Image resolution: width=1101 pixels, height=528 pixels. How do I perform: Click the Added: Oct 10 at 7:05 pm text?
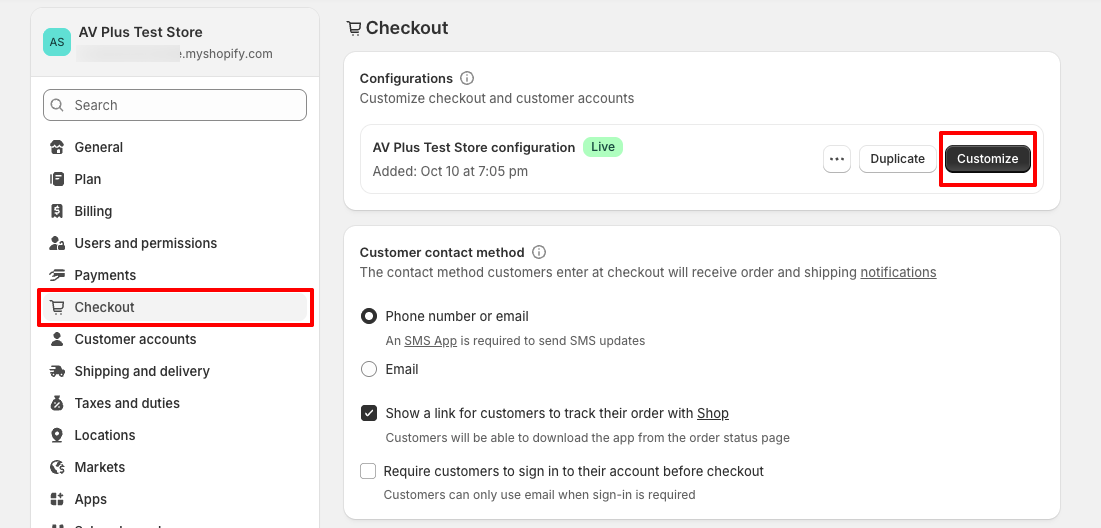point(450,171)
